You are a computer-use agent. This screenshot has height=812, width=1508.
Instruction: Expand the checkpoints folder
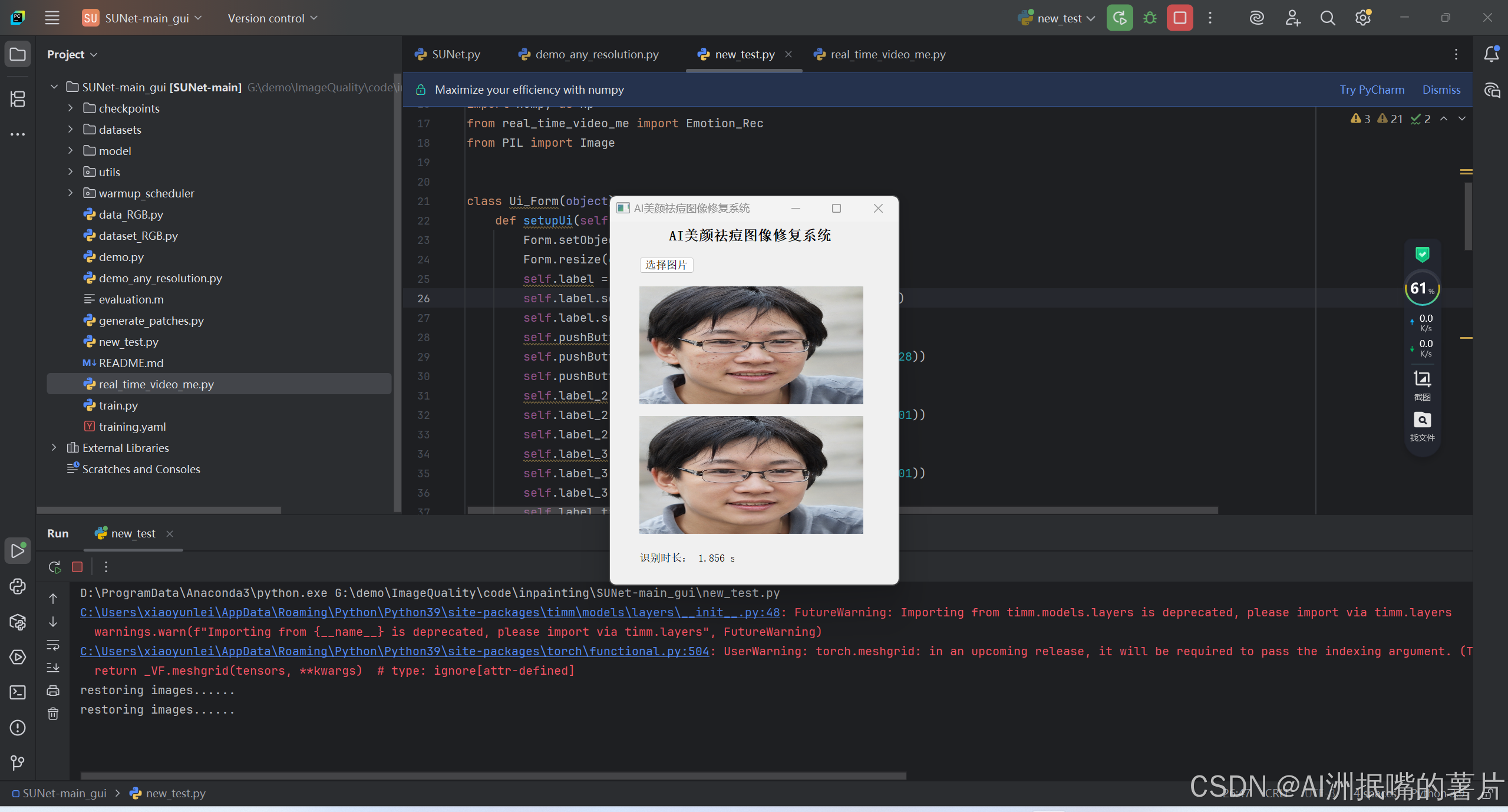(x=70, y=108)
